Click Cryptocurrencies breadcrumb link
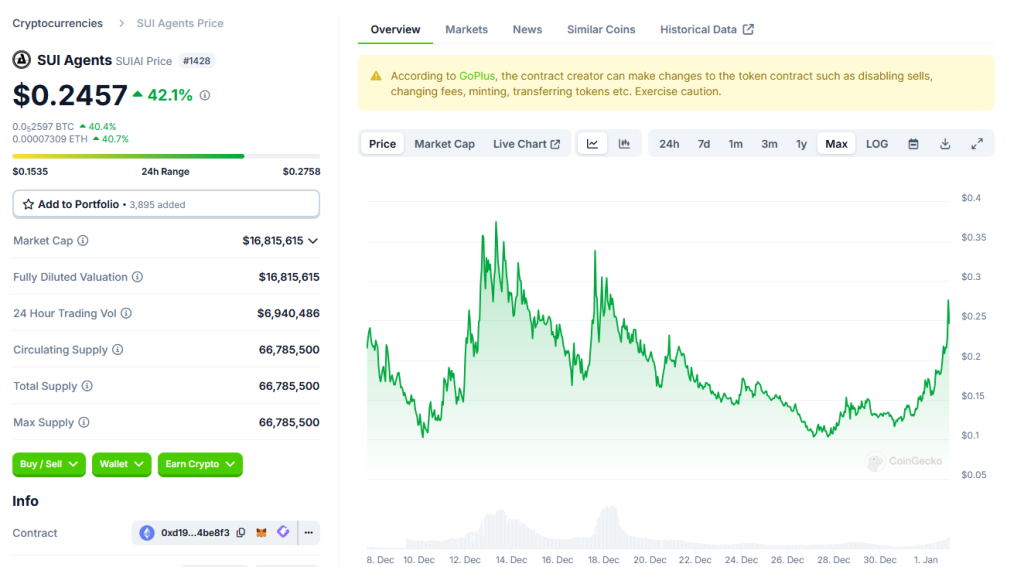Screen dimensions: 1024x567 click(x=57, y=24)
